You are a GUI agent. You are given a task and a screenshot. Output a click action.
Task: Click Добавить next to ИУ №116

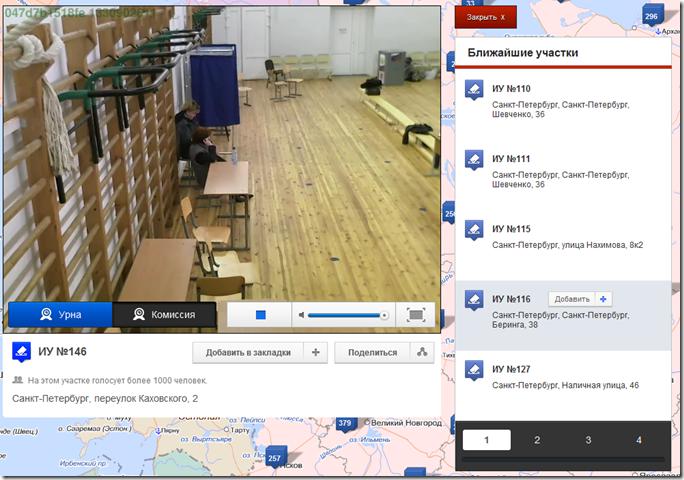click(571, 299)
